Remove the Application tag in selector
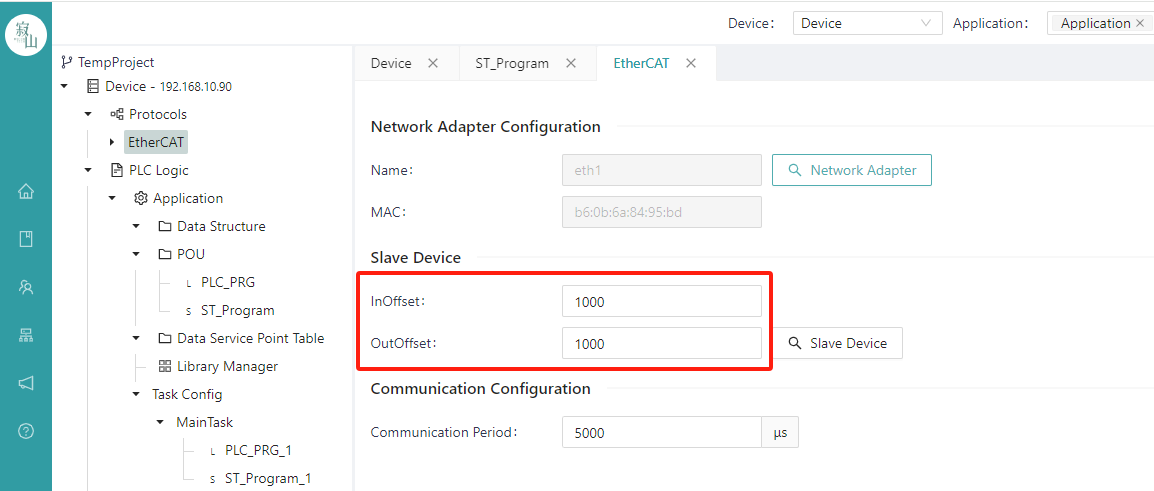 (x=1140, y=23)
